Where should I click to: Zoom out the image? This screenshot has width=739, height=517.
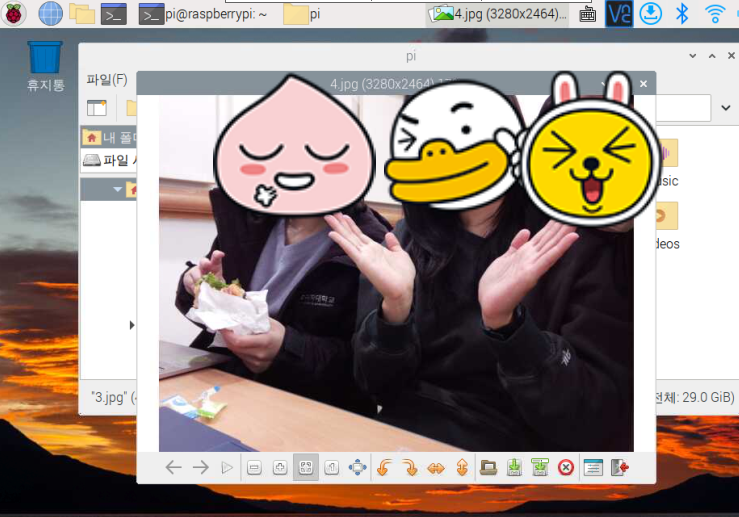(x=255, y=468)
